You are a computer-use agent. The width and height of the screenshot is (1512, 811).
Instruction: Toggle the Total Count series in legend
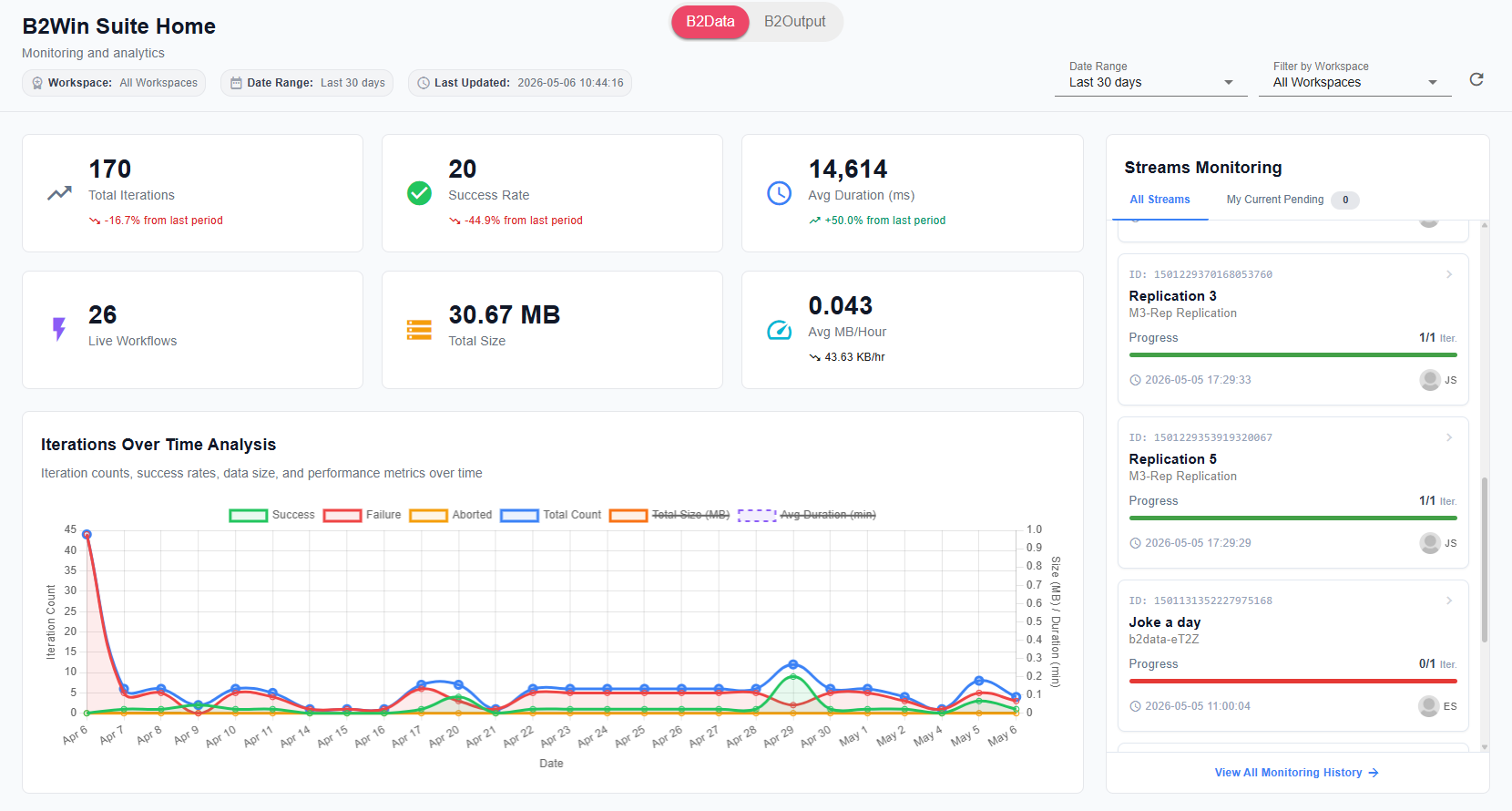[551, 515]
